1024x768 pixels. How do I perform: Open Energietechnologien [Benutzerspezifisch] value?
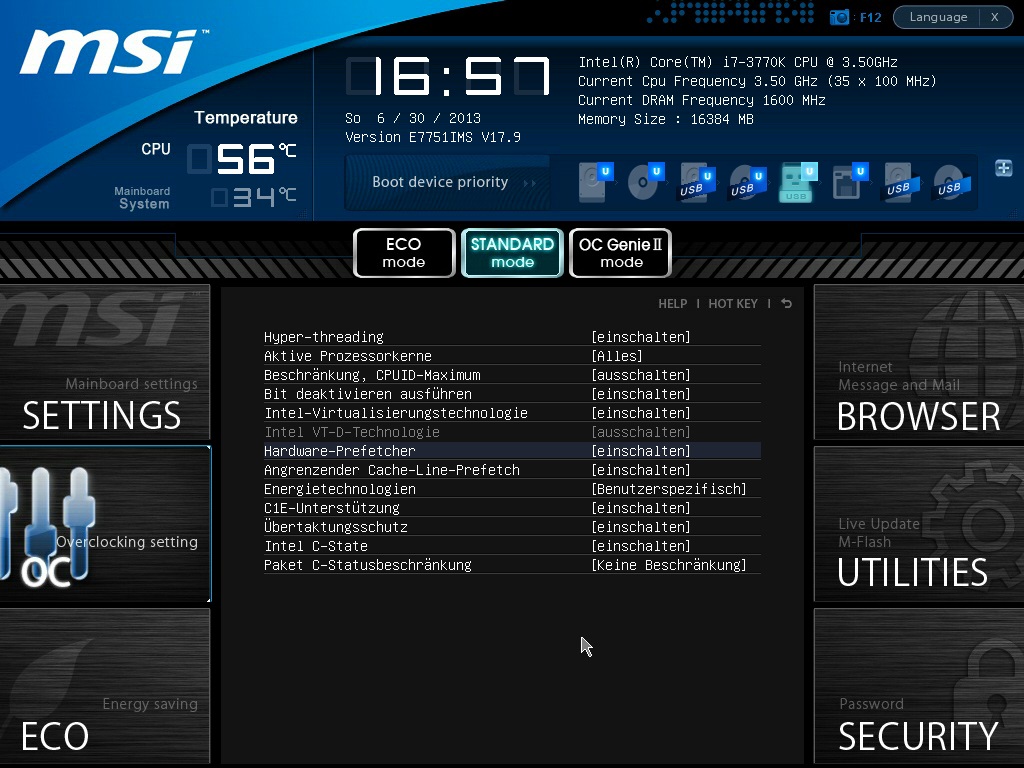pyautogui.click(x=669, y=488)
